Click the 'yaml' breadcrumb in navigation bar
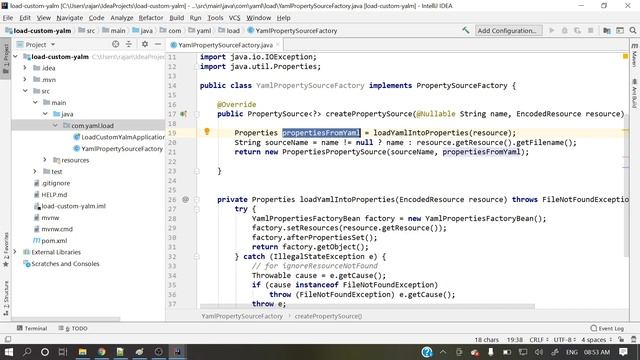Viewport: 640px width, 360px height. [200, 31]
